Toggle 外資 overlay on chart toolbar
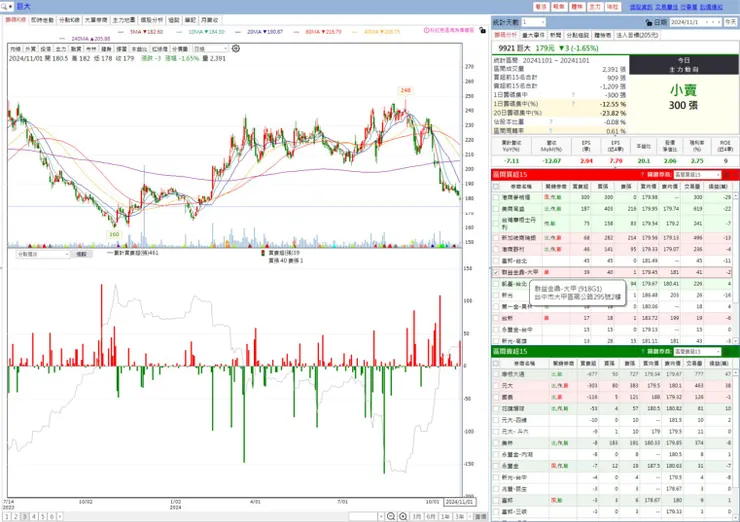Viewport: 740px width, 522px height. 30,49
